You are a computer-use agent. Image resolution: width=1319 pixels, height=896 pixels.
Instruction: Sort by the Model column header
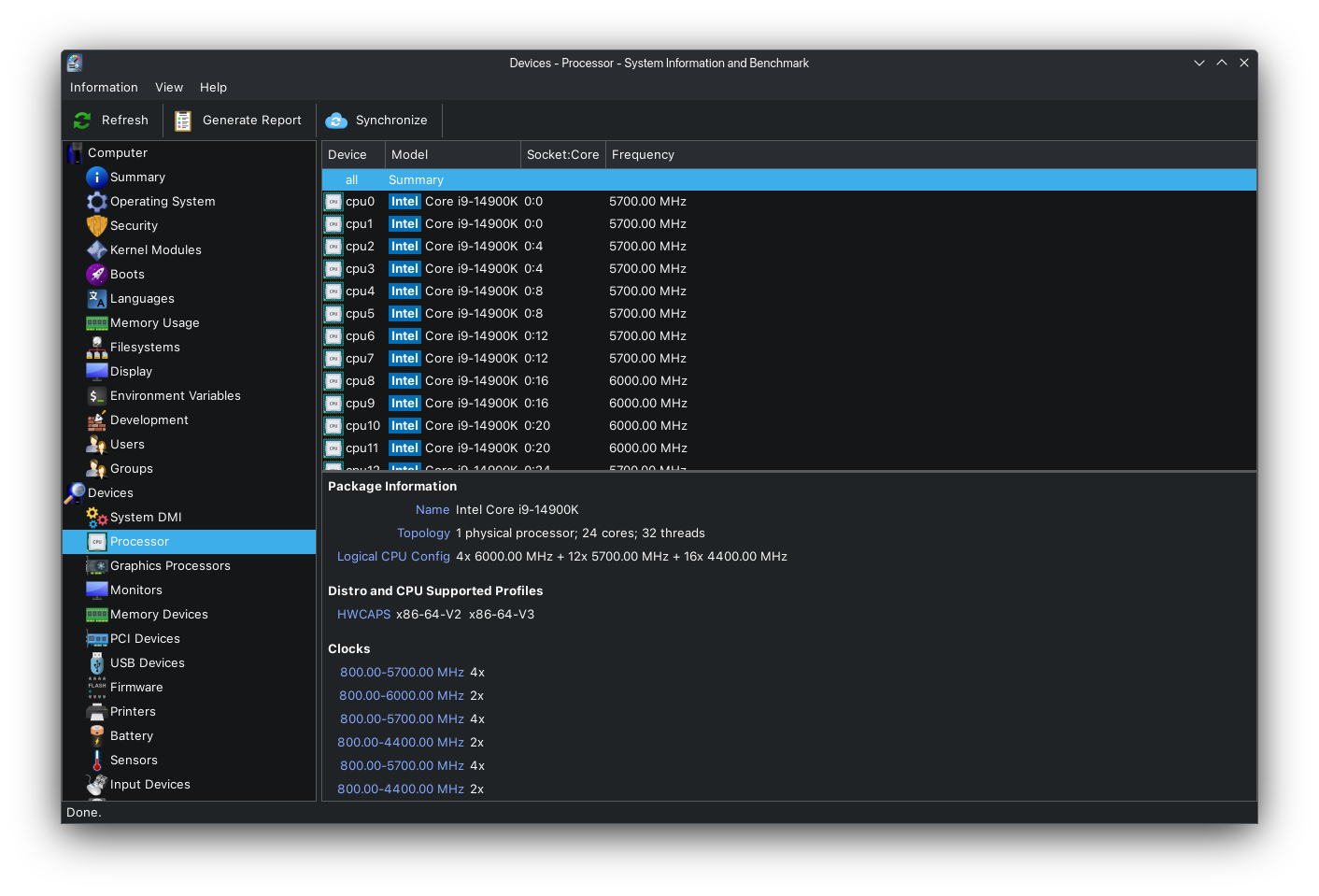tap(453, 155)
